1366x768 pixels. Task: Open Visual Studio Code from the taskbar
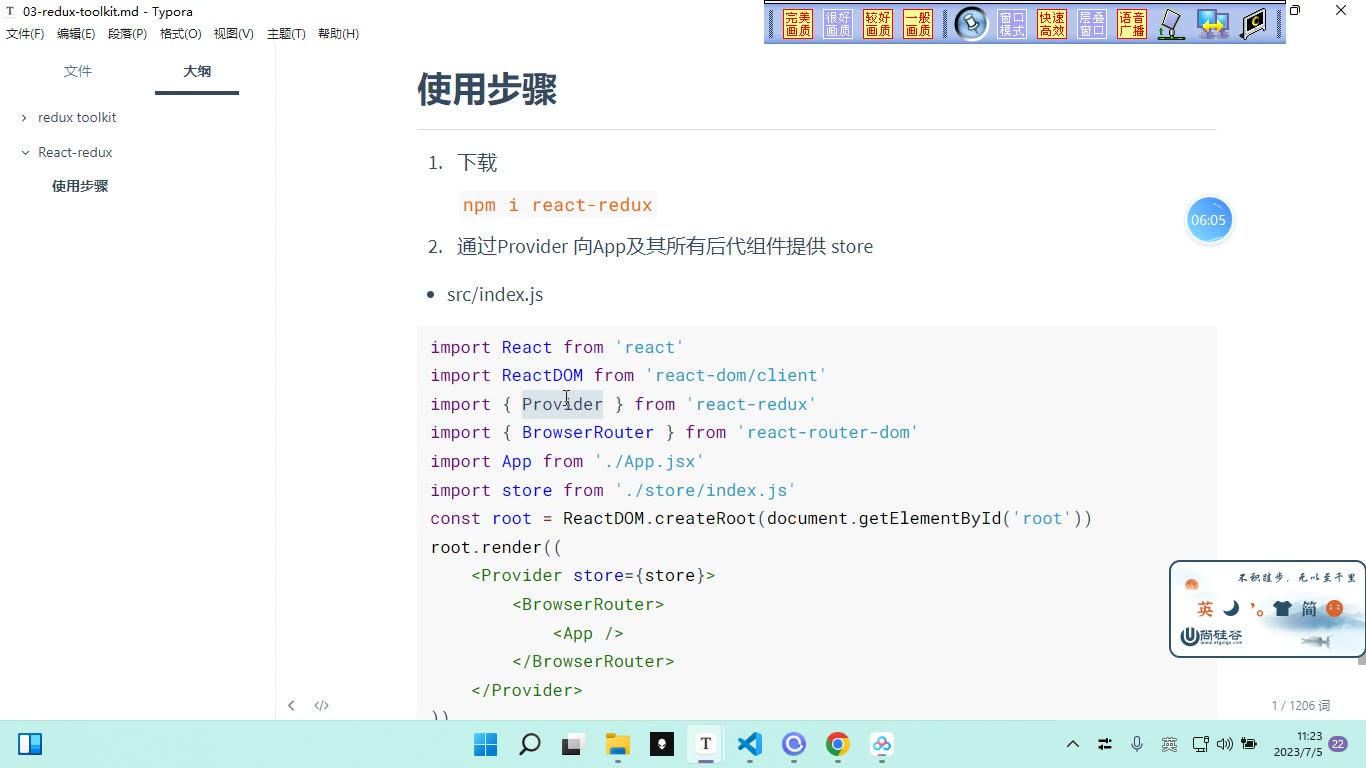750,744
